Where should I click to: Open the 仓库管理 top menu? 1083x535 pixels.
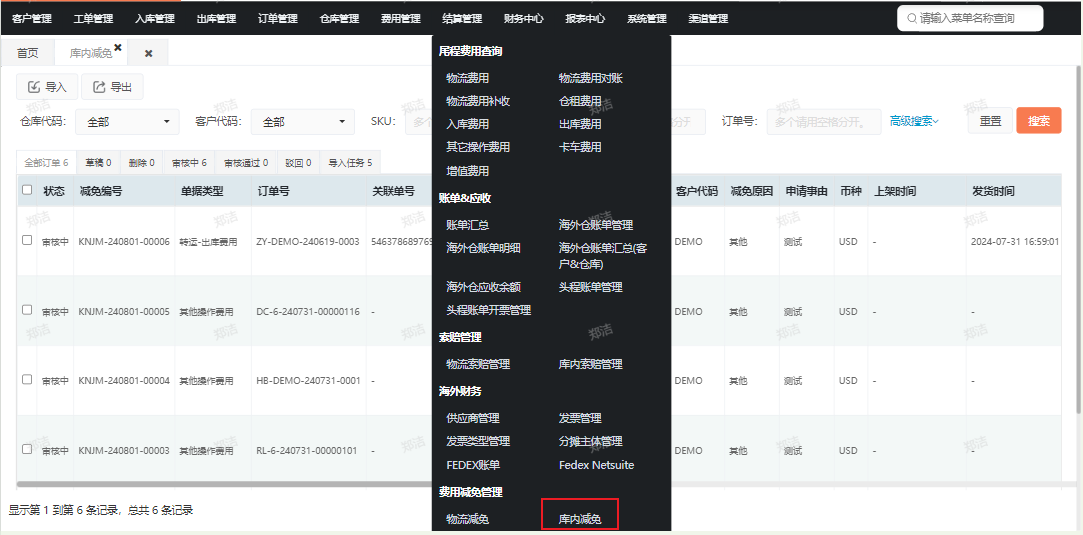[339, 19]
